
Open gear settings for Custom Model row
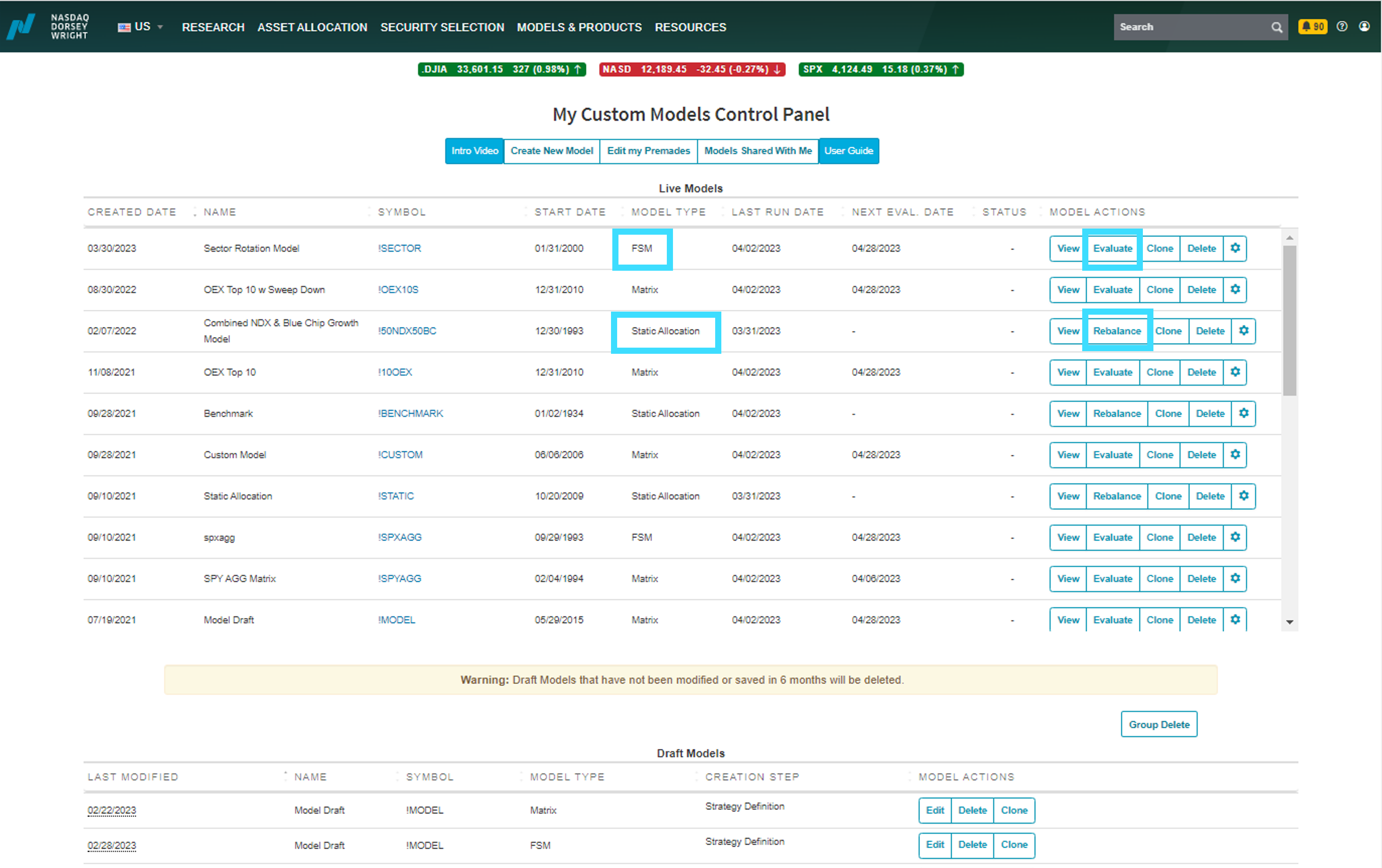1234,454
